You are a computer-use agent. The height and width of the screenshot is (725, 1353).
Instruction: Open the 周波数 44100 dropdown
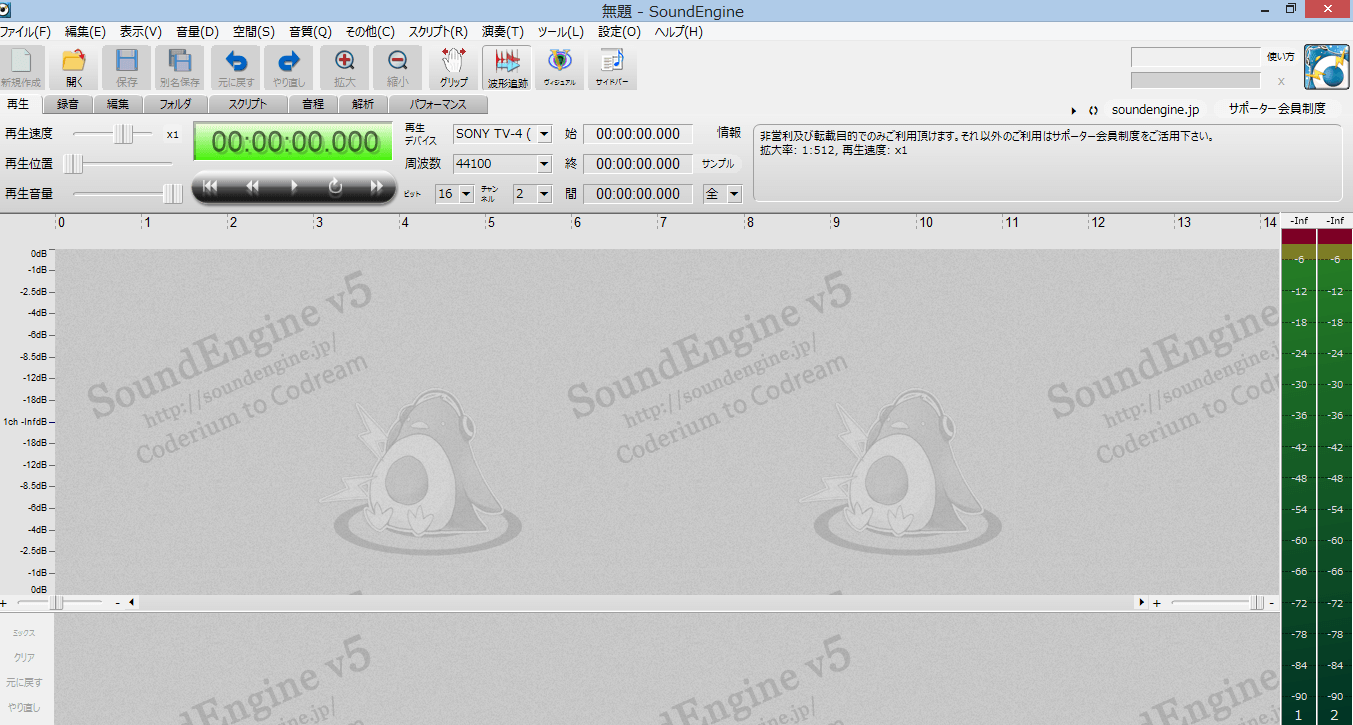545,164
